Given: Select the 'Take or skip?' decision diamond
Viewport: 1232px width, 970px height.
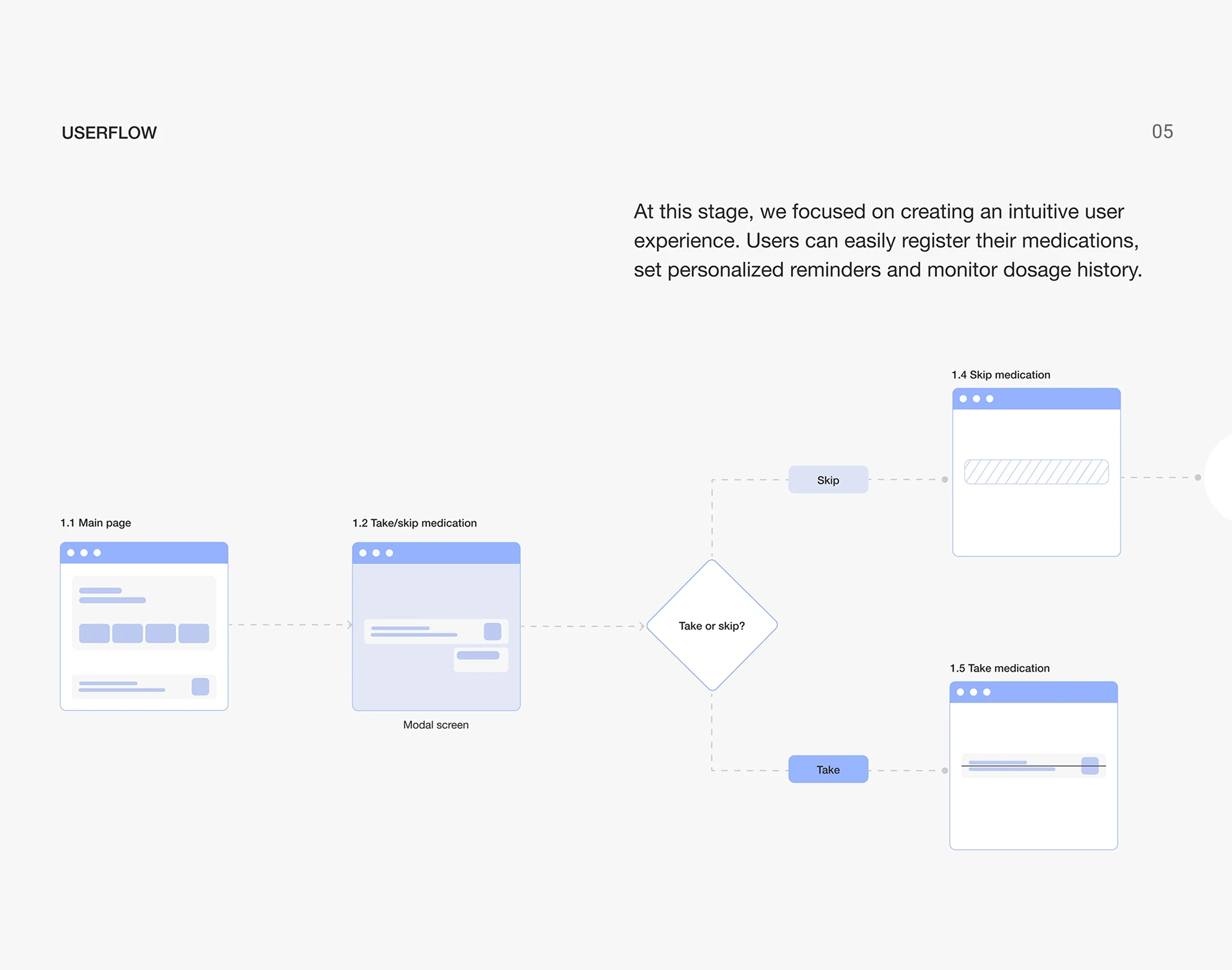Looking at the screenshot, I should (x=711, y=625).
